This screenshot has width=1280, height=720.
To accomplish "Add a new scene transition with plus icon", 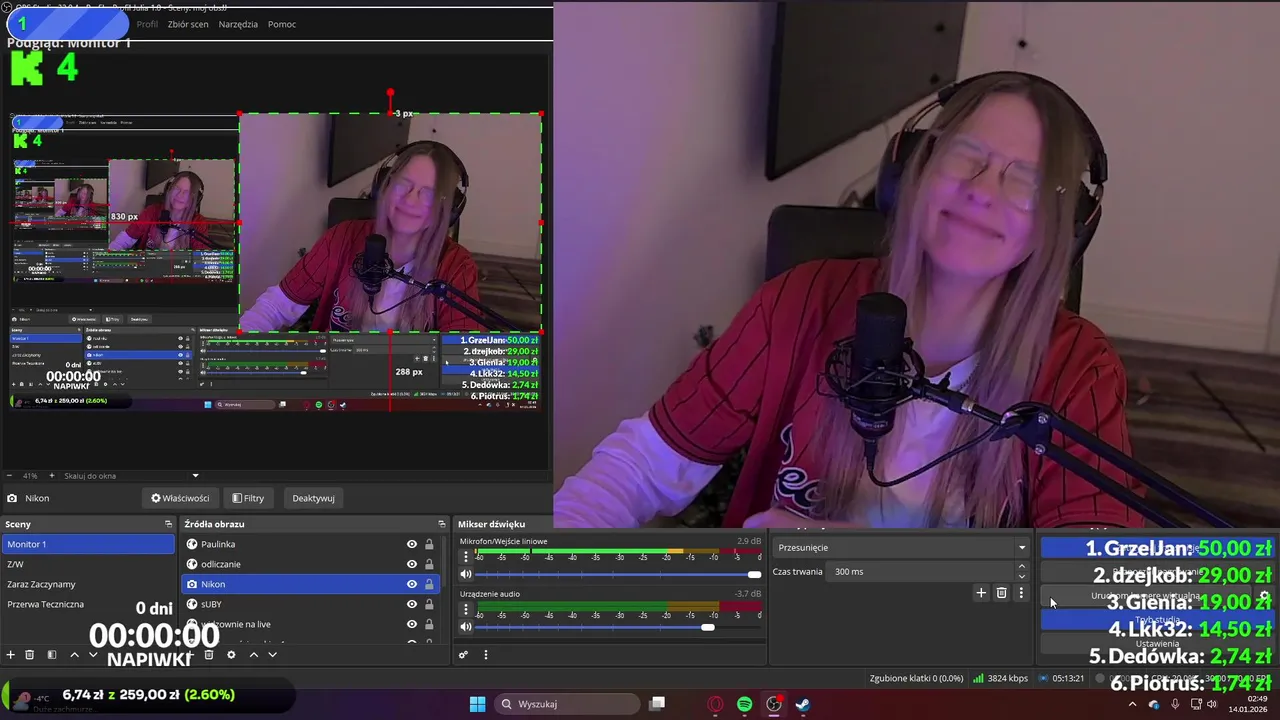I will point(981,593).
